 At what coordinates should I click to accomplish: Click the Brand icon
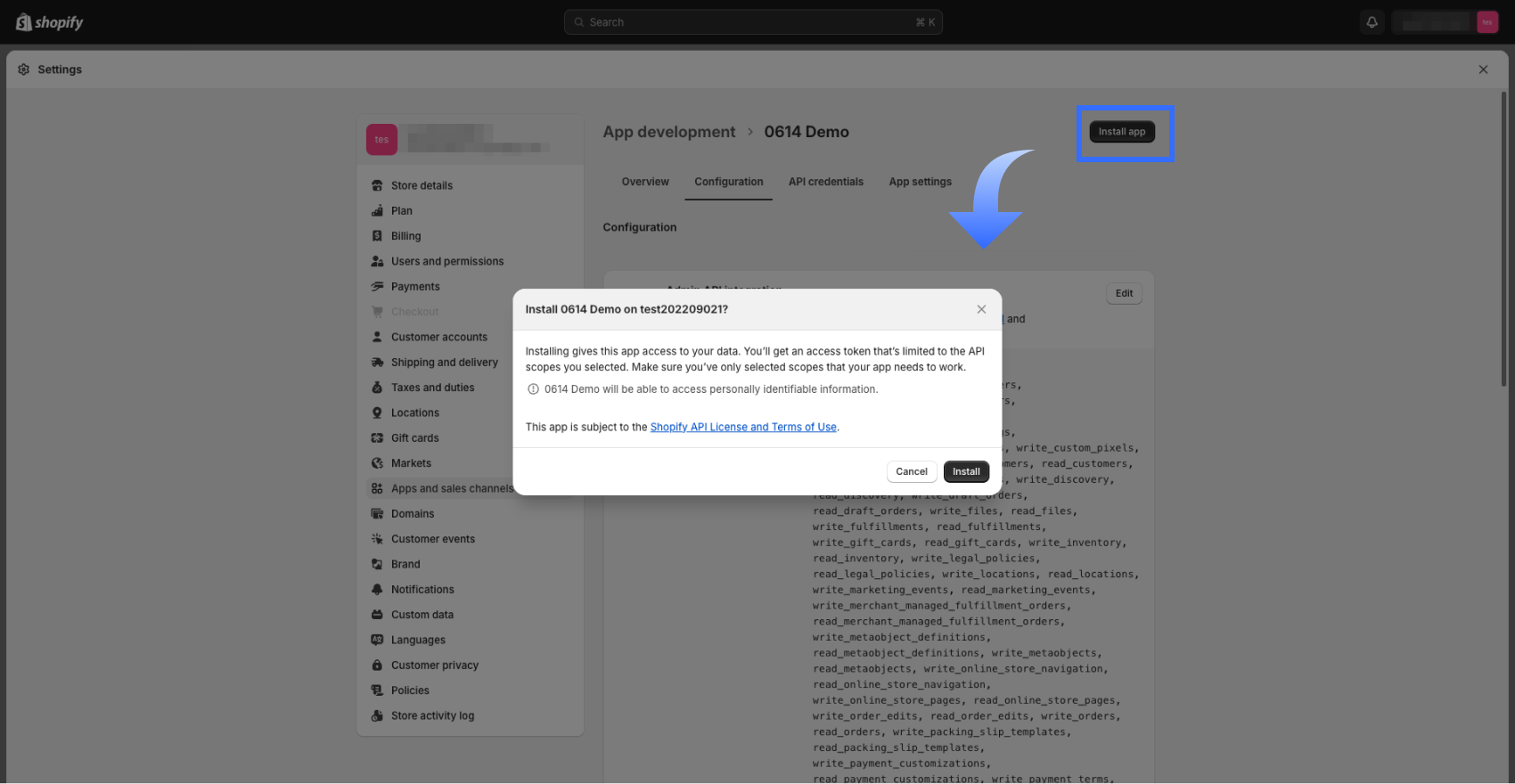click(377, 564)
